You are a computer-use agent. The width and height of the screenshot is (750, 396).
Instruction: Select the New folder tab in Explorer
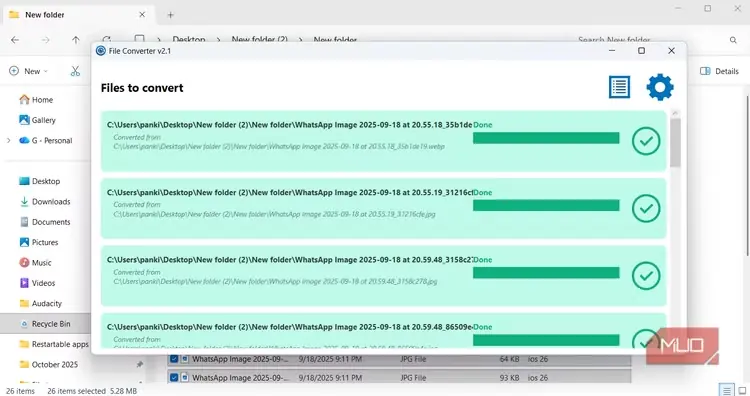pyautogui.click(x=79, y=15)
